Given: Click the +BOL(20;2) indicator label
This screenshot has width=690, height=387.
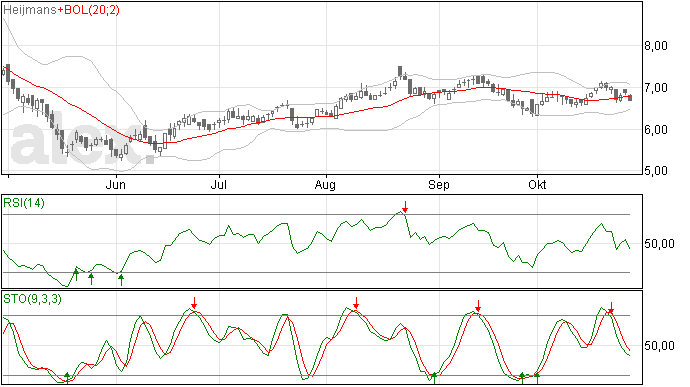Looking at the screenshot, I should point(88,10).
